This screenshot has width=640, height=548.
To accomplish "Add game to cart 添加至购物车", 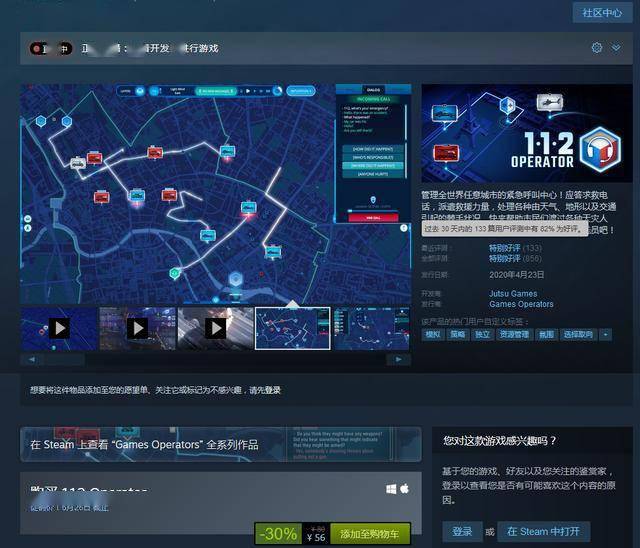I will [370, 534].
